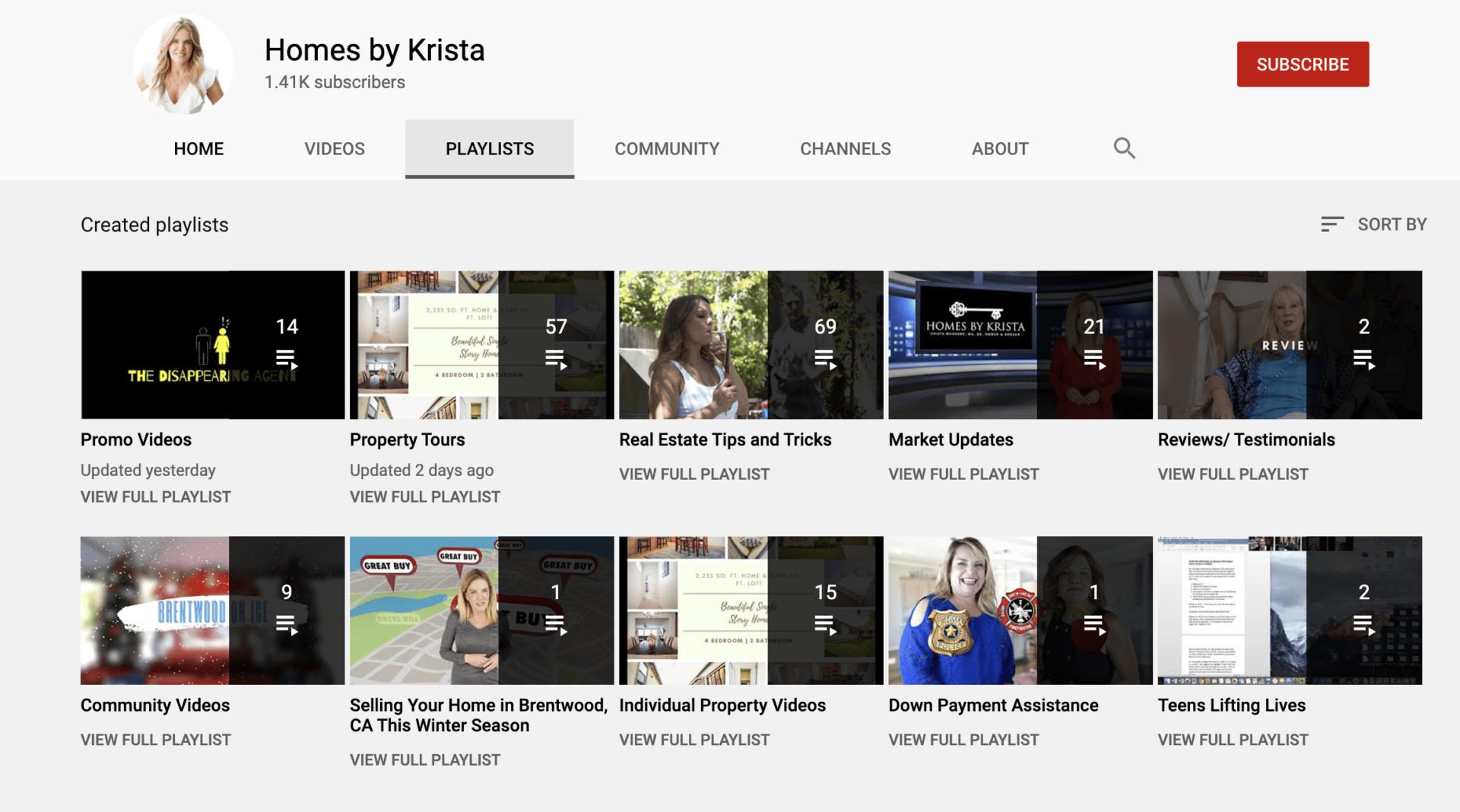Switch to the Videos tab

click(x=335, y=149)
